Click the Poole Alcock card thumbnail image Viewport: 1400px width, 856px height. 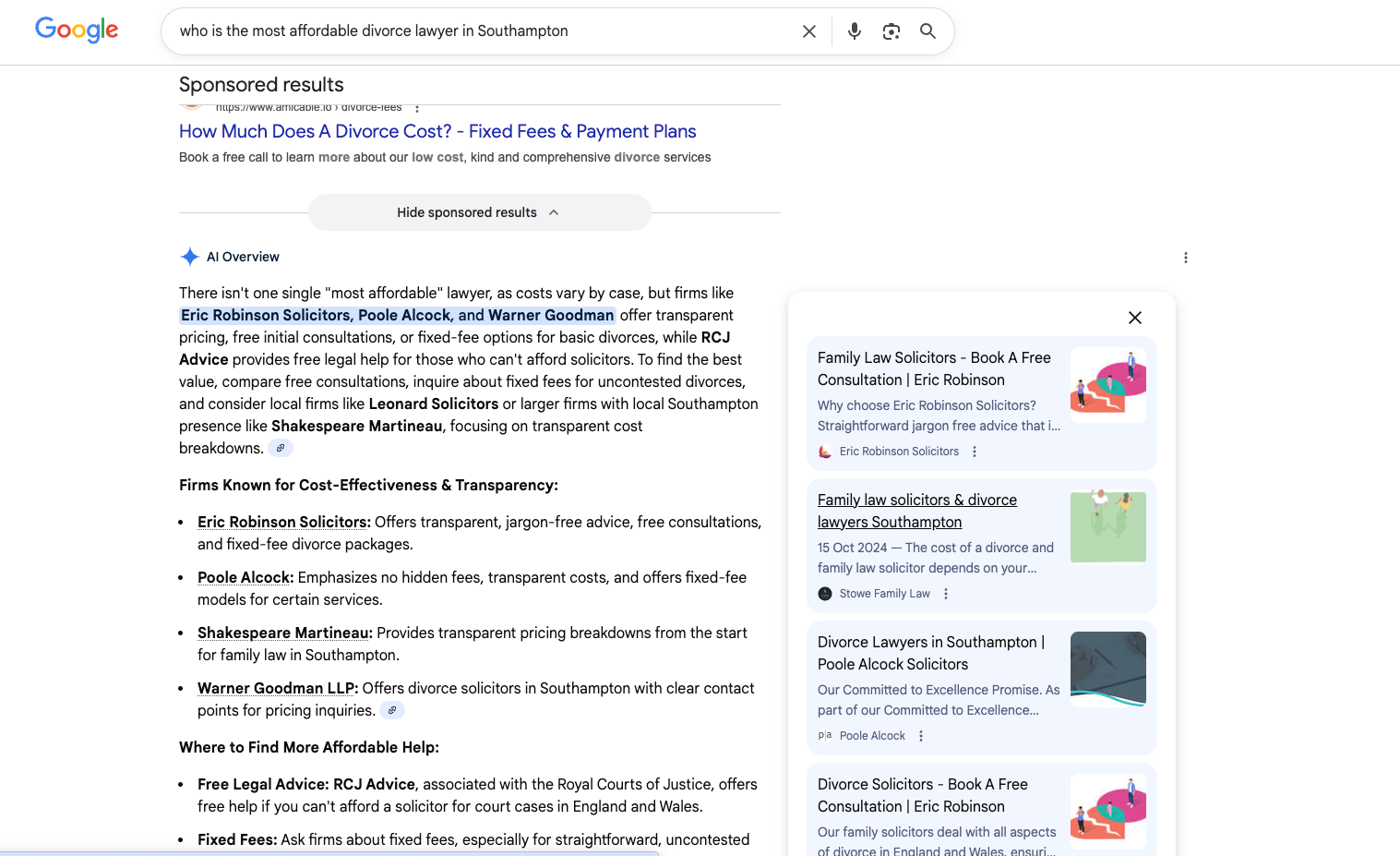(1107, 669)
